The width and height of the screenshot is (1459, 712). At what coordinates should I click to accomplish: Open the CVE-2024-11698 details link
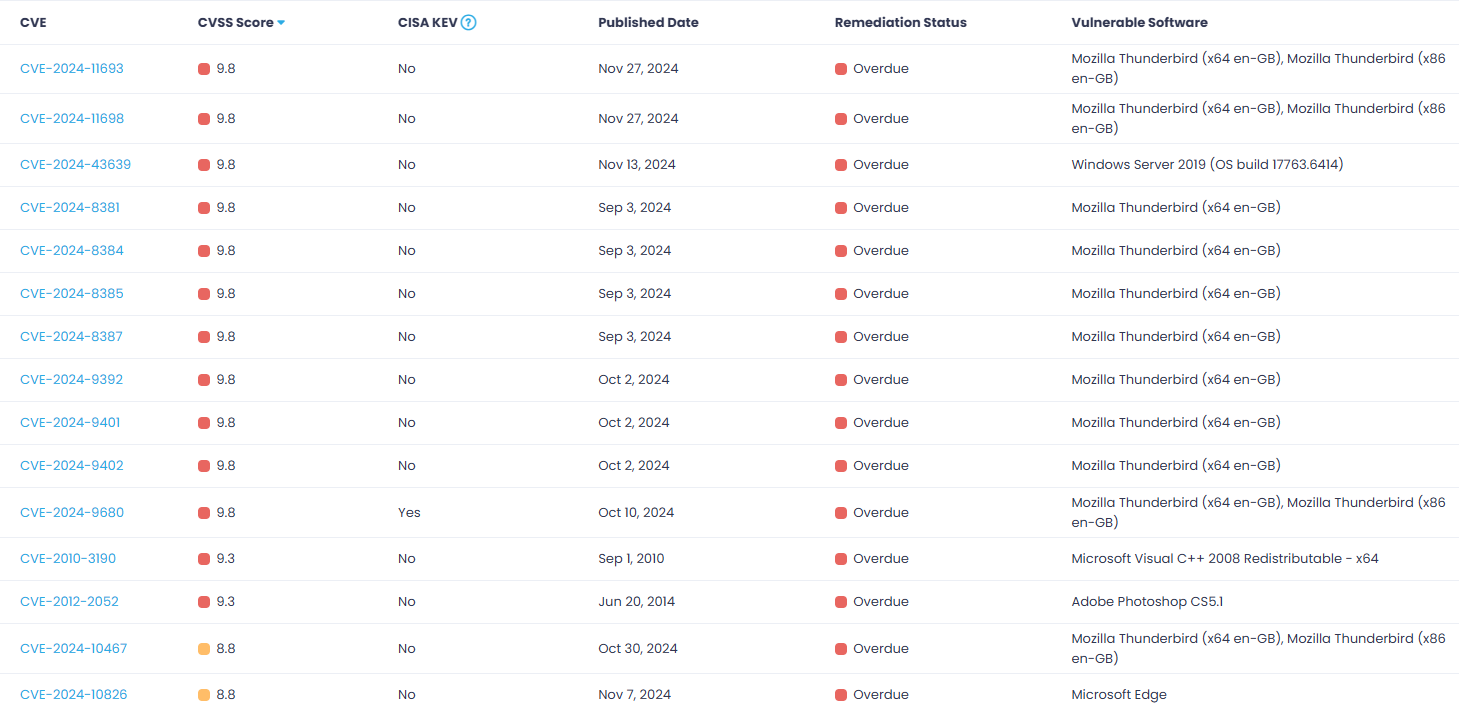click(72, 119)
